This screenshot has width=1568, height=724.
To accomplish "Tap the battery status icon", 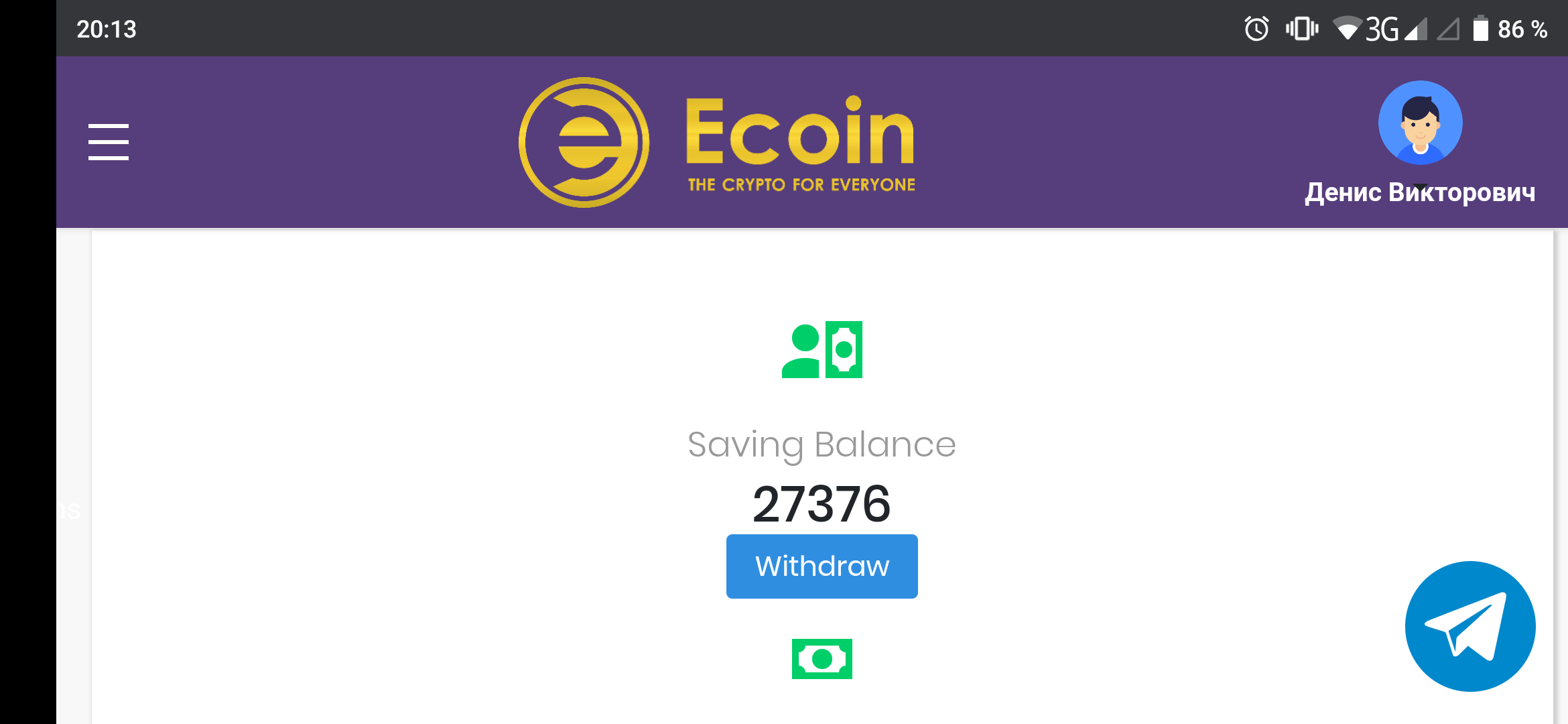I will tap(1480, 29).
